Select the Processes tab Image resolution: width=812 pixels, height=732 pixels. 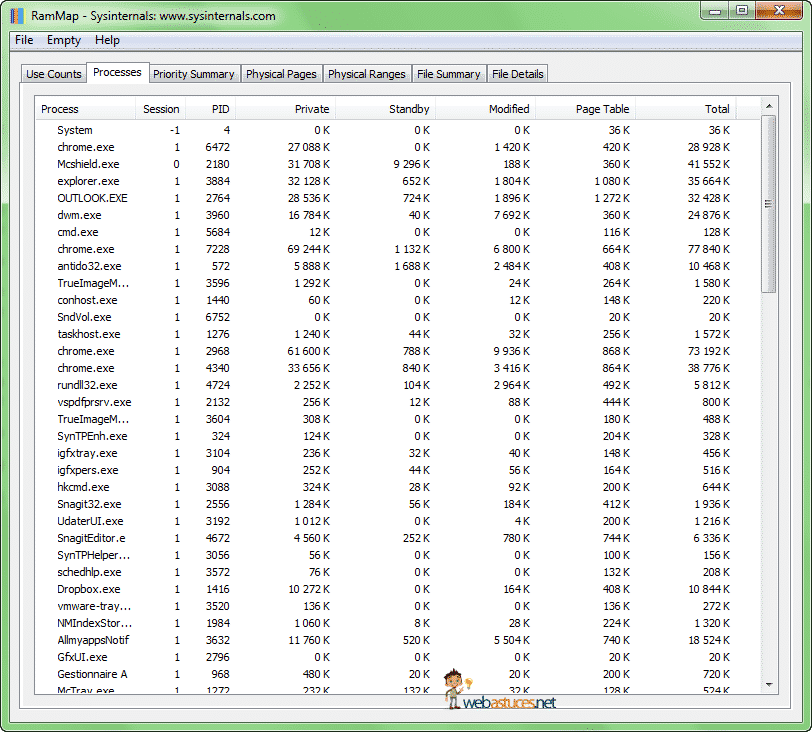(118, 72)
